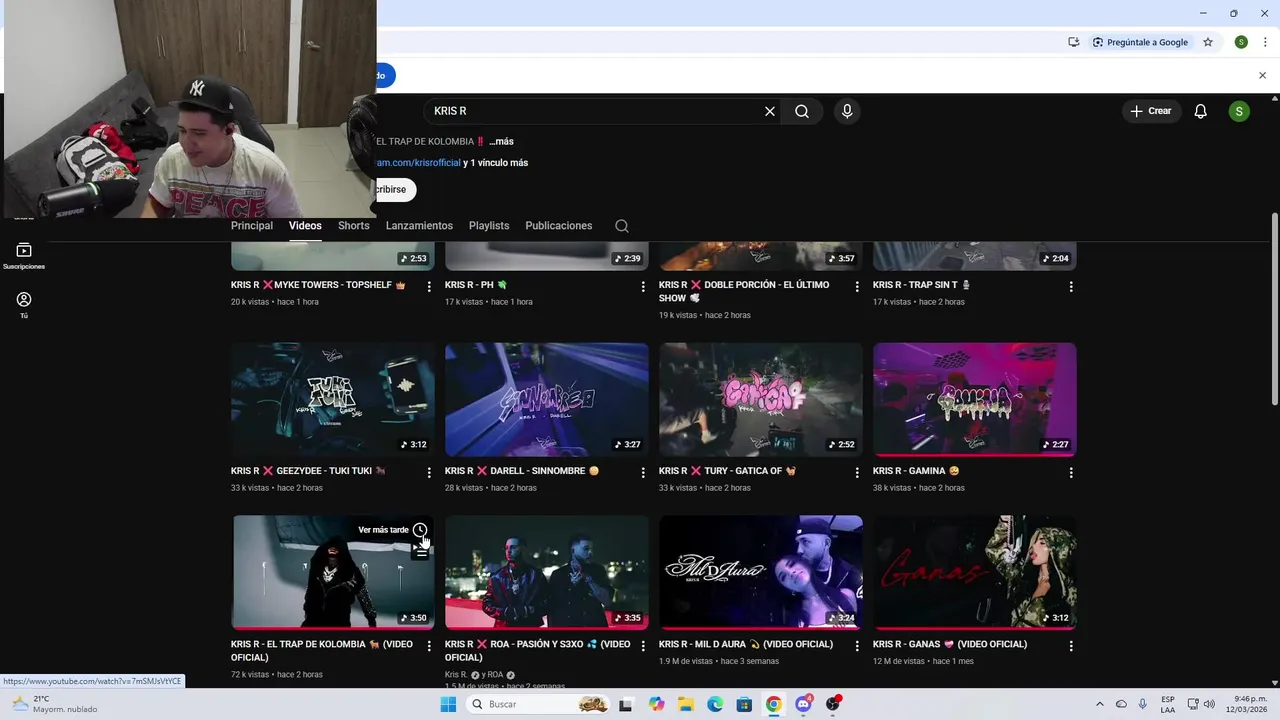Click the cast/install icon in address bar
This screenshot has width=1280, height=720.
click(x=1073, y=42)
